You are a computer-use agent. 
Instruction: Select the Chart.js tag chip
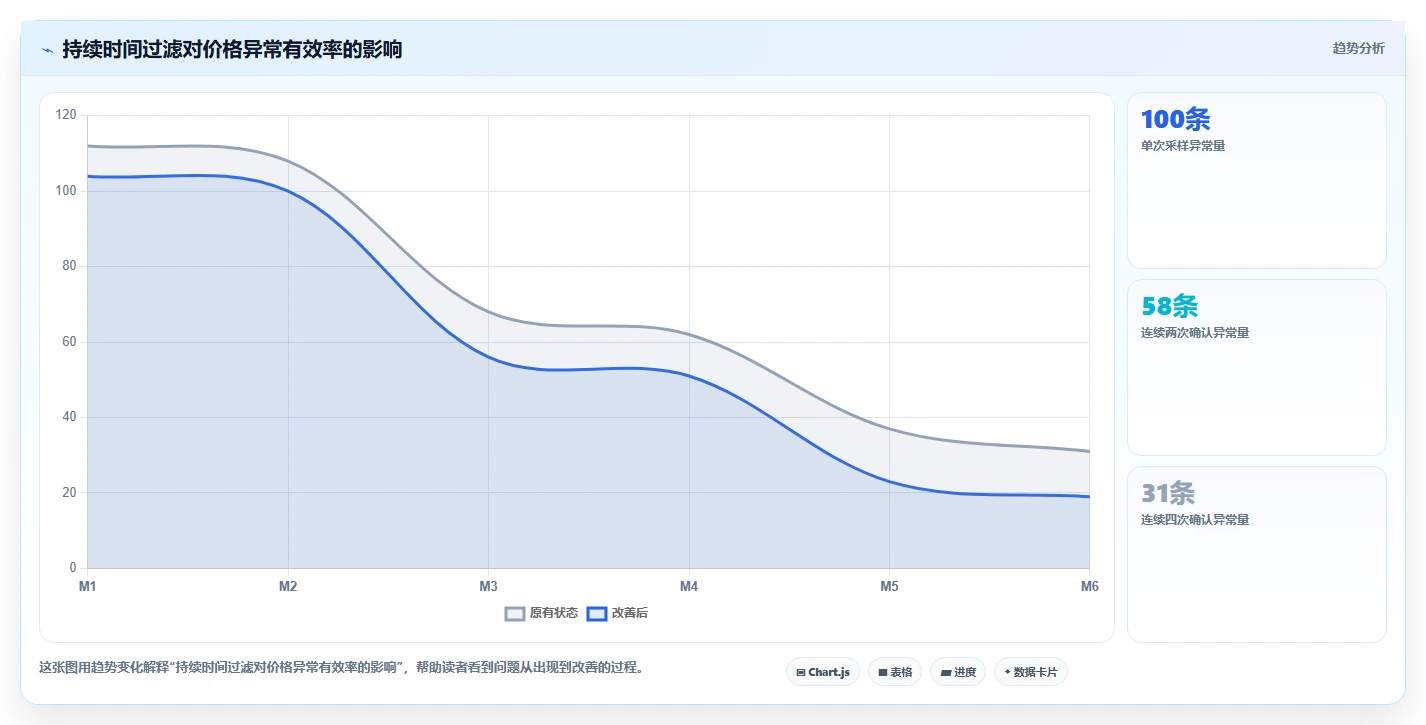tap(823, 672)
